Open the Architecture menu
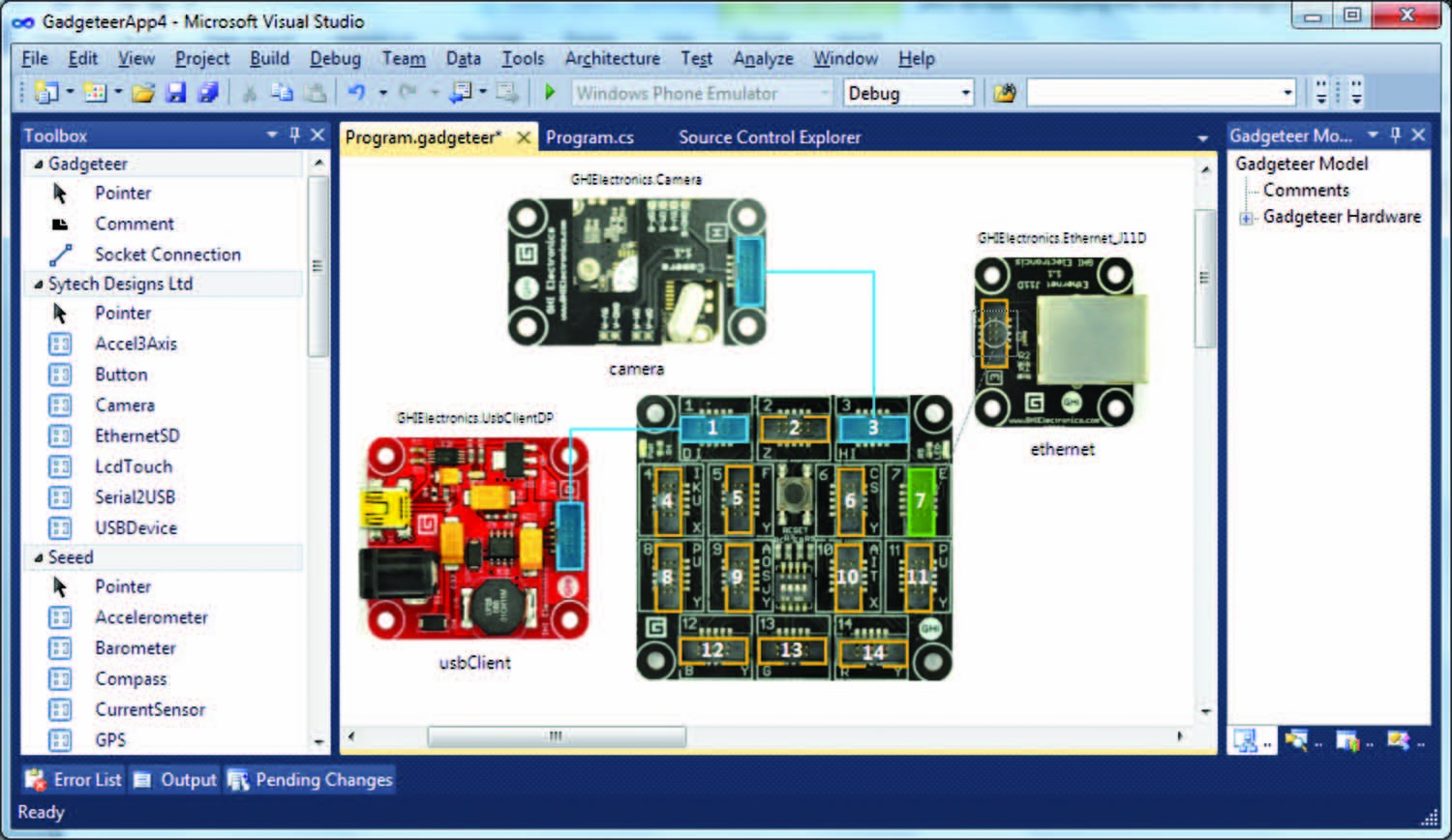The height and width of the screenshot is (840, 1452). coord(612,59)
